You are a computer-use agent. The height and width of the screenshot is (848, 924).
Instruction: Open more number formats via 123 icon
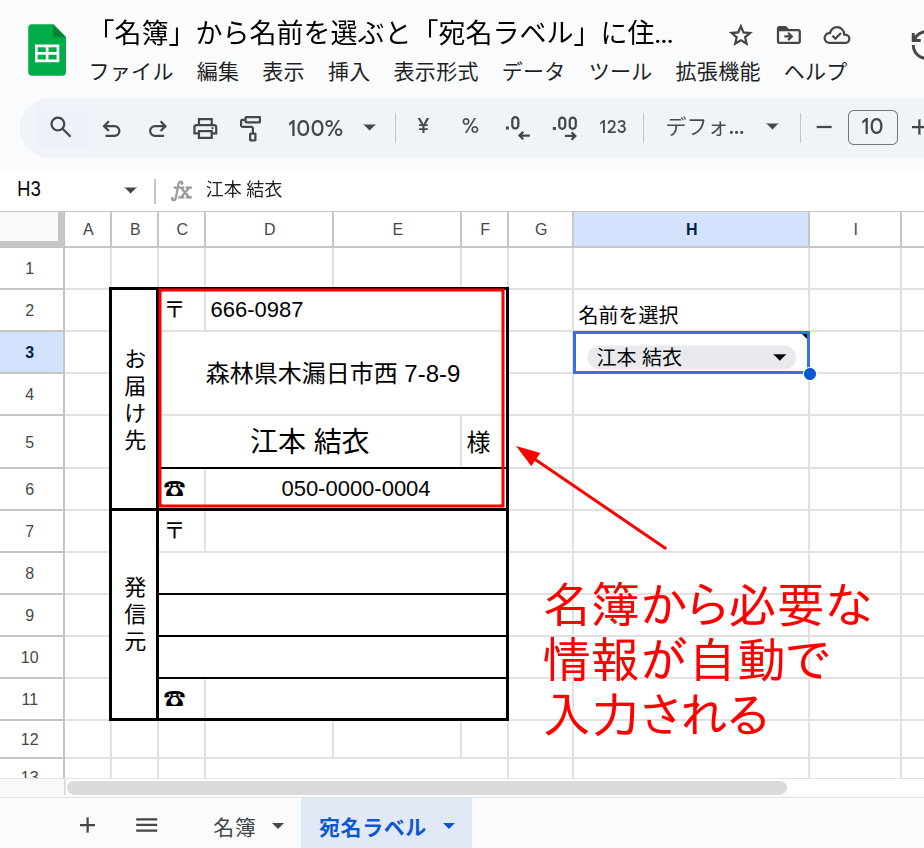(x=612, y=127)
